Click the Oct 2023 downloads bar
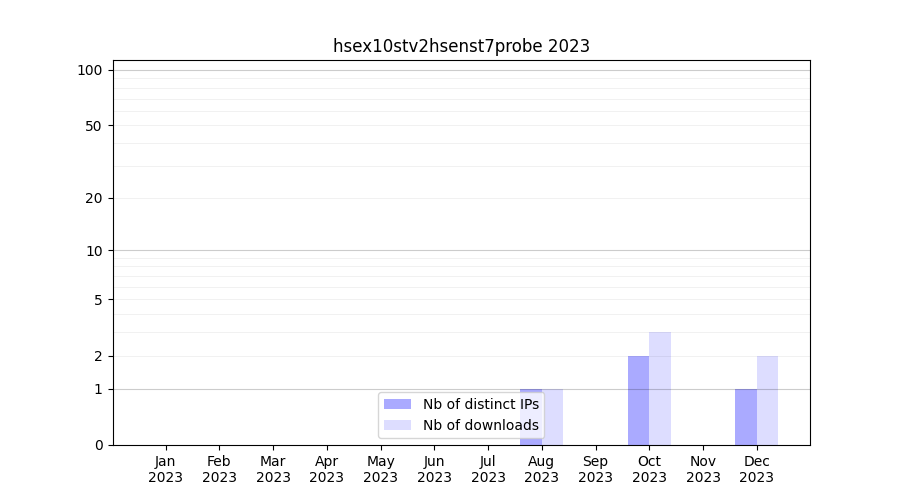This screenshot has width=900, height=500. pos(660,388)
